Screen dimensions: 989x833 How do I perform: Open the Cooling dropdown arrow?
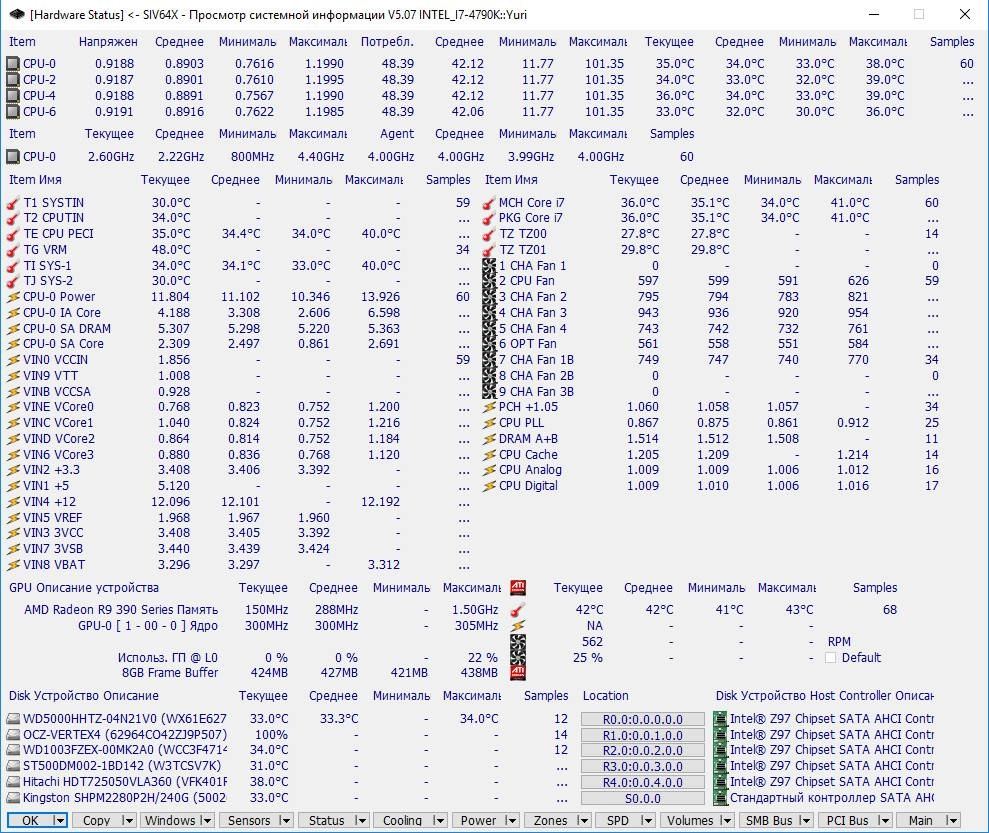(x=439, y=820)
